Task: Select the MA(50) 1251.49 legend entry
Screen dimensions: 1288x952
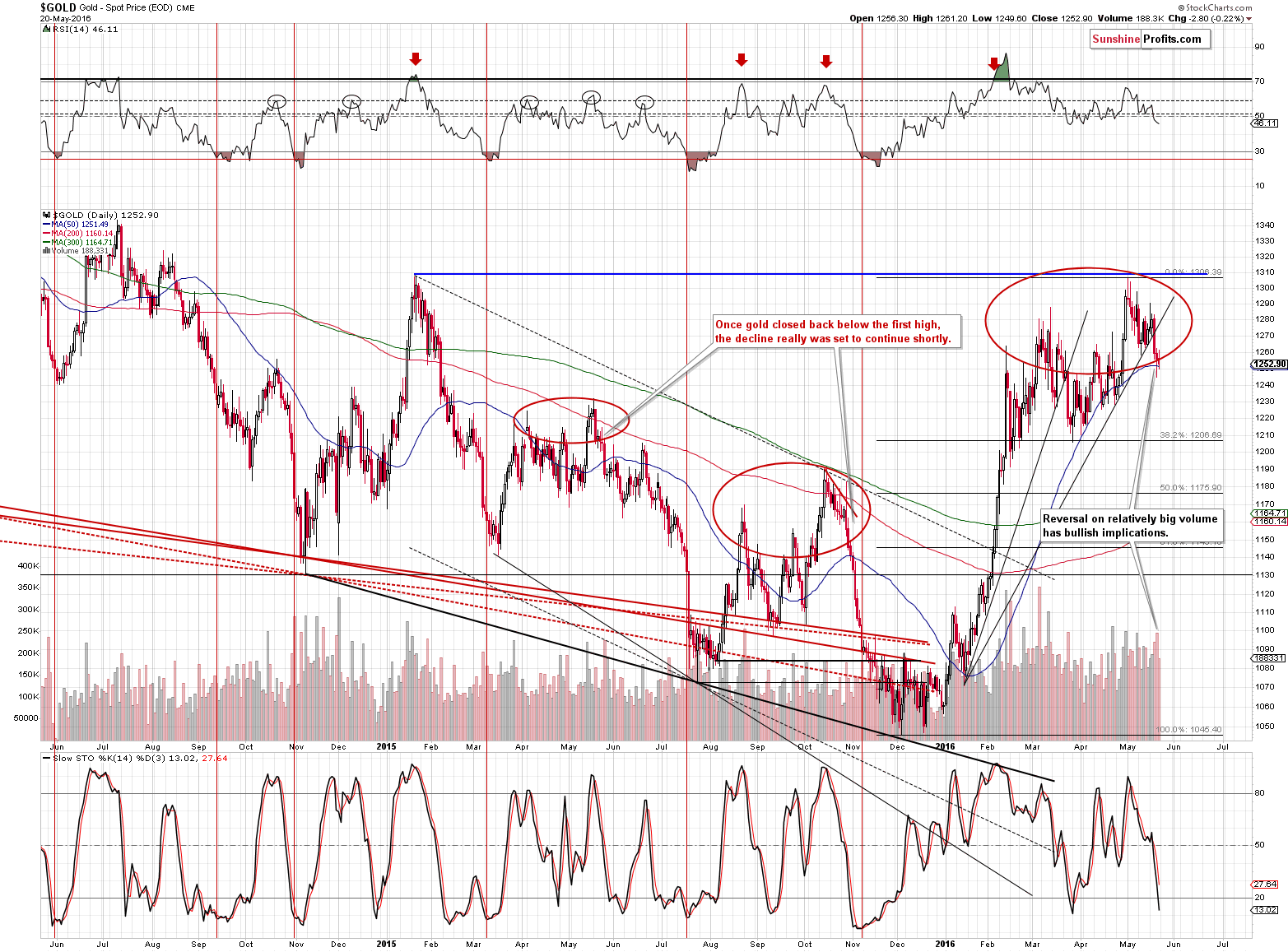Action: [x=80, y=224]
